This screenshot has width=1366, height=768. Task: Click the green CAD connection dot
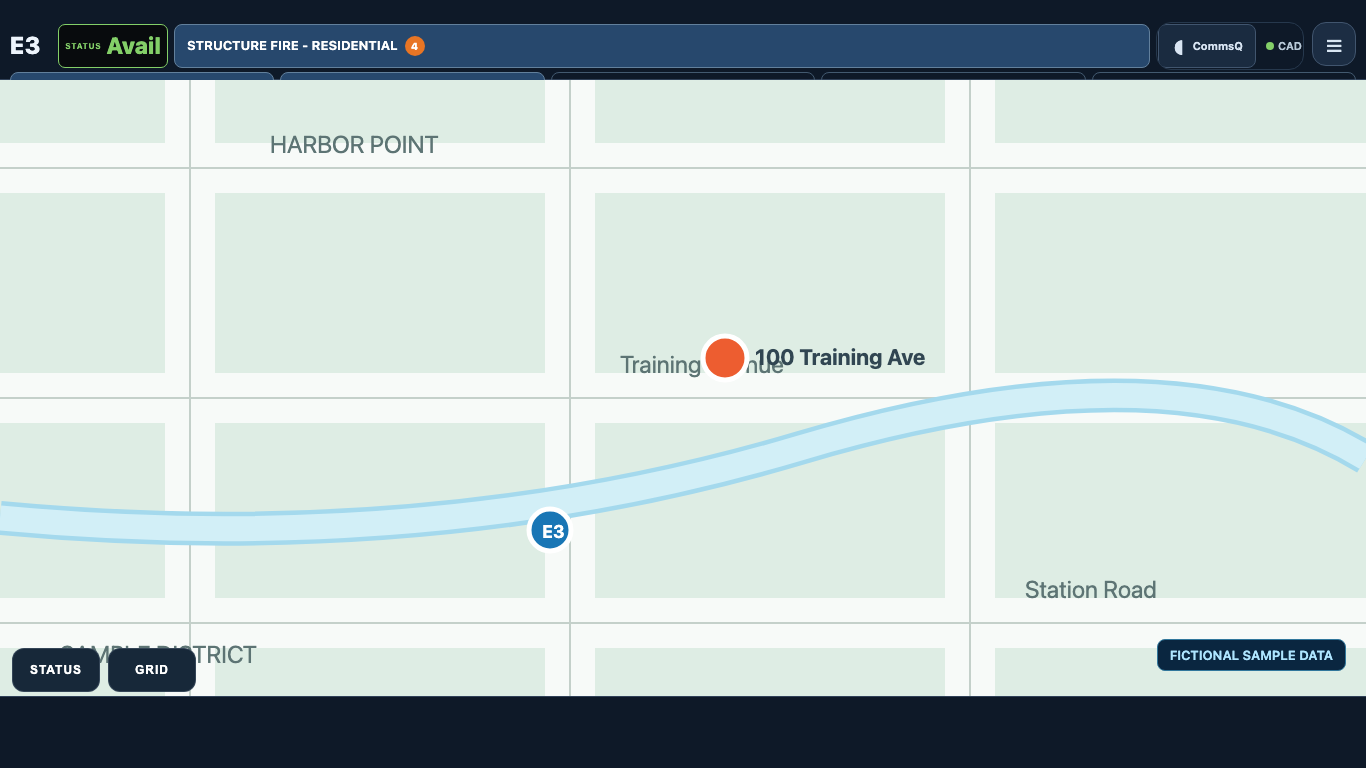point(1270,46)
